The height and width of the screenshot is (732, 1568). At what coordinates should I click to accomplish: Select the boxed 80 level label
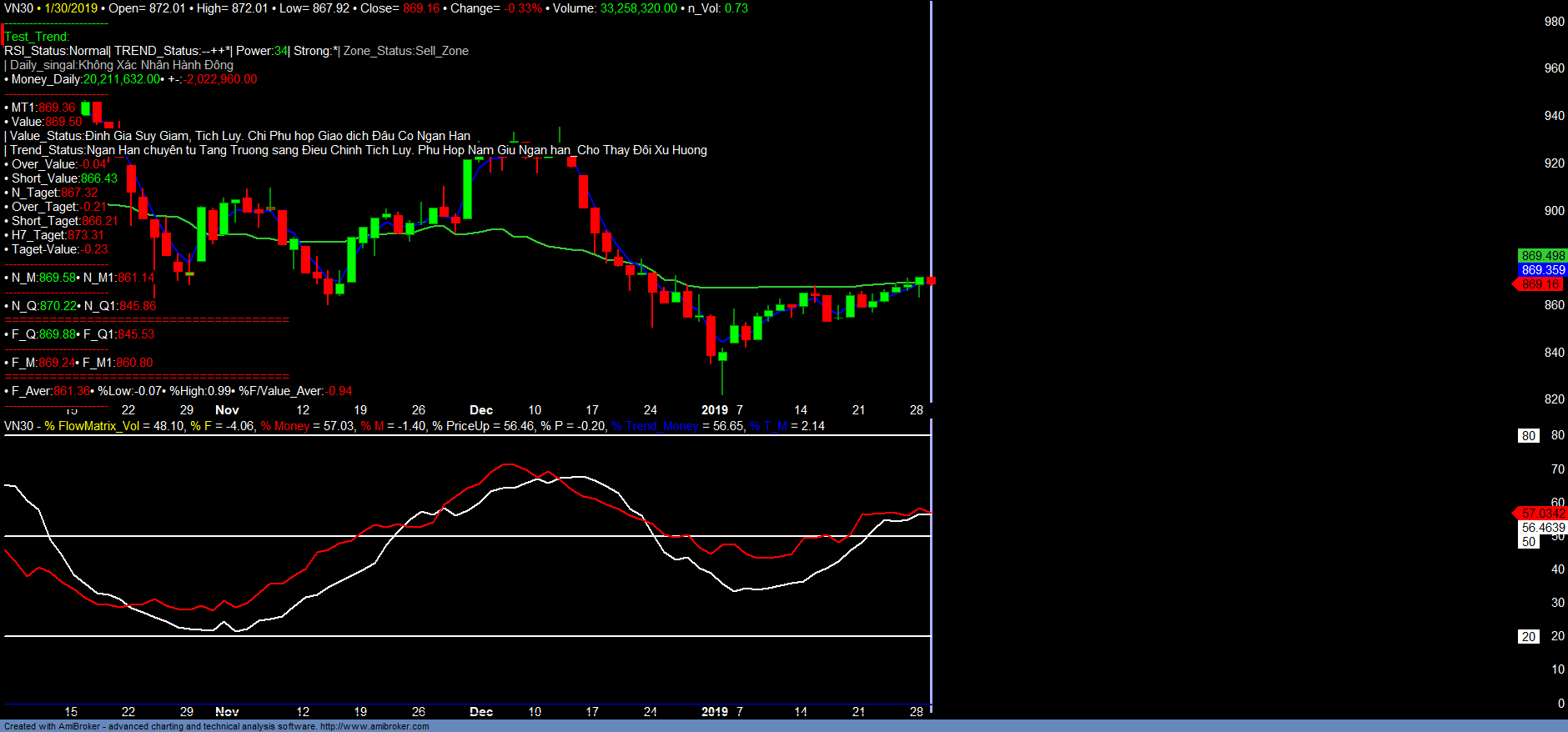(x=1528, y=435)
